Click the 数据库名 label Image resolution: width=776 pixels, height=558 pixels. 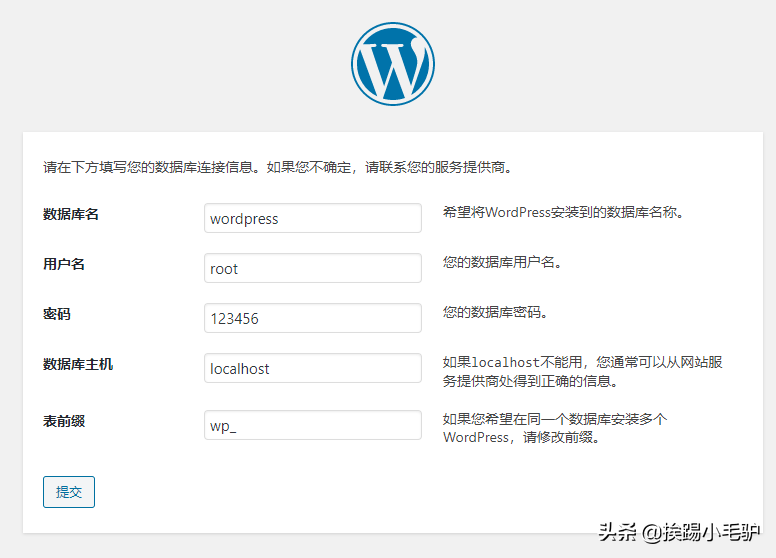coord(71,214)
